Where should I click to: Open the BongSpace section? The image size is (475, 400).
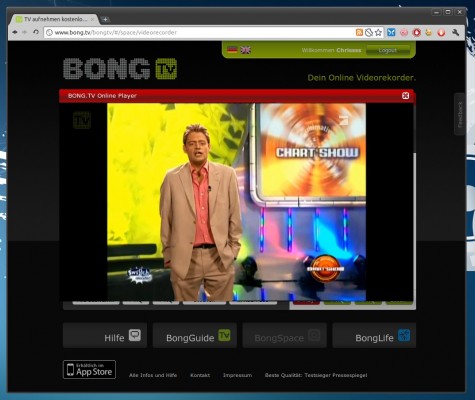284,335
